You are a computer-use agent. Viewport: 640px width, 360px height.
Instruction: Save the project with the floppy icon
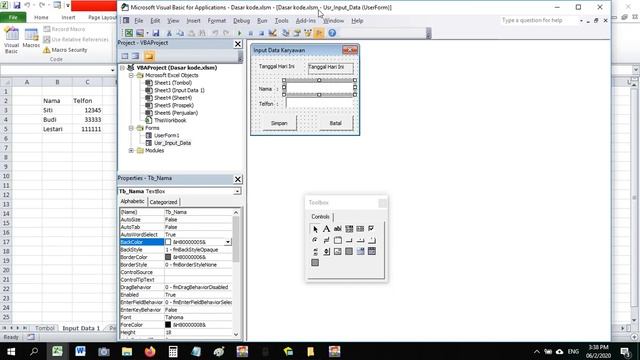tap(156, 33)
